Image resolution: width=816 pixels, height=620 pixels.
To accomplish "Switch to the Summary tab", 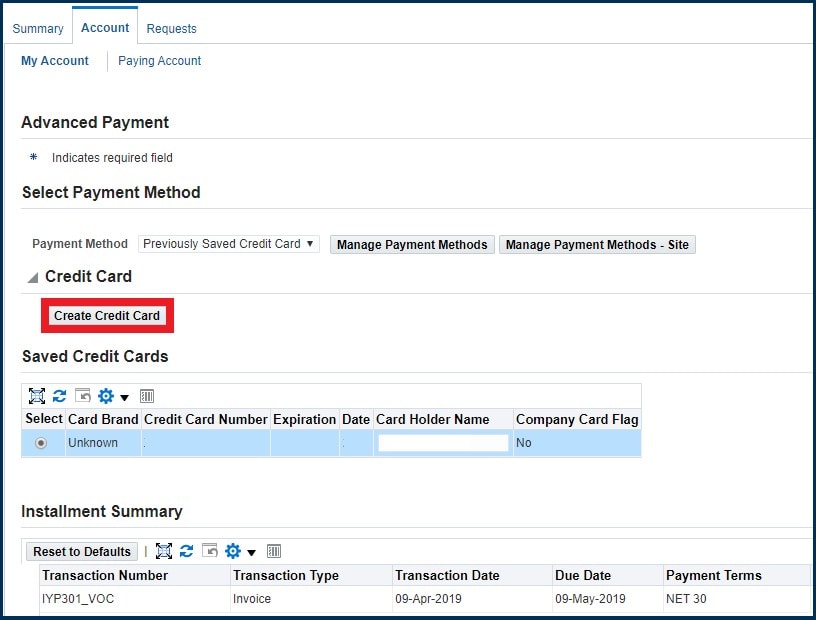I will tap(38, 29).
